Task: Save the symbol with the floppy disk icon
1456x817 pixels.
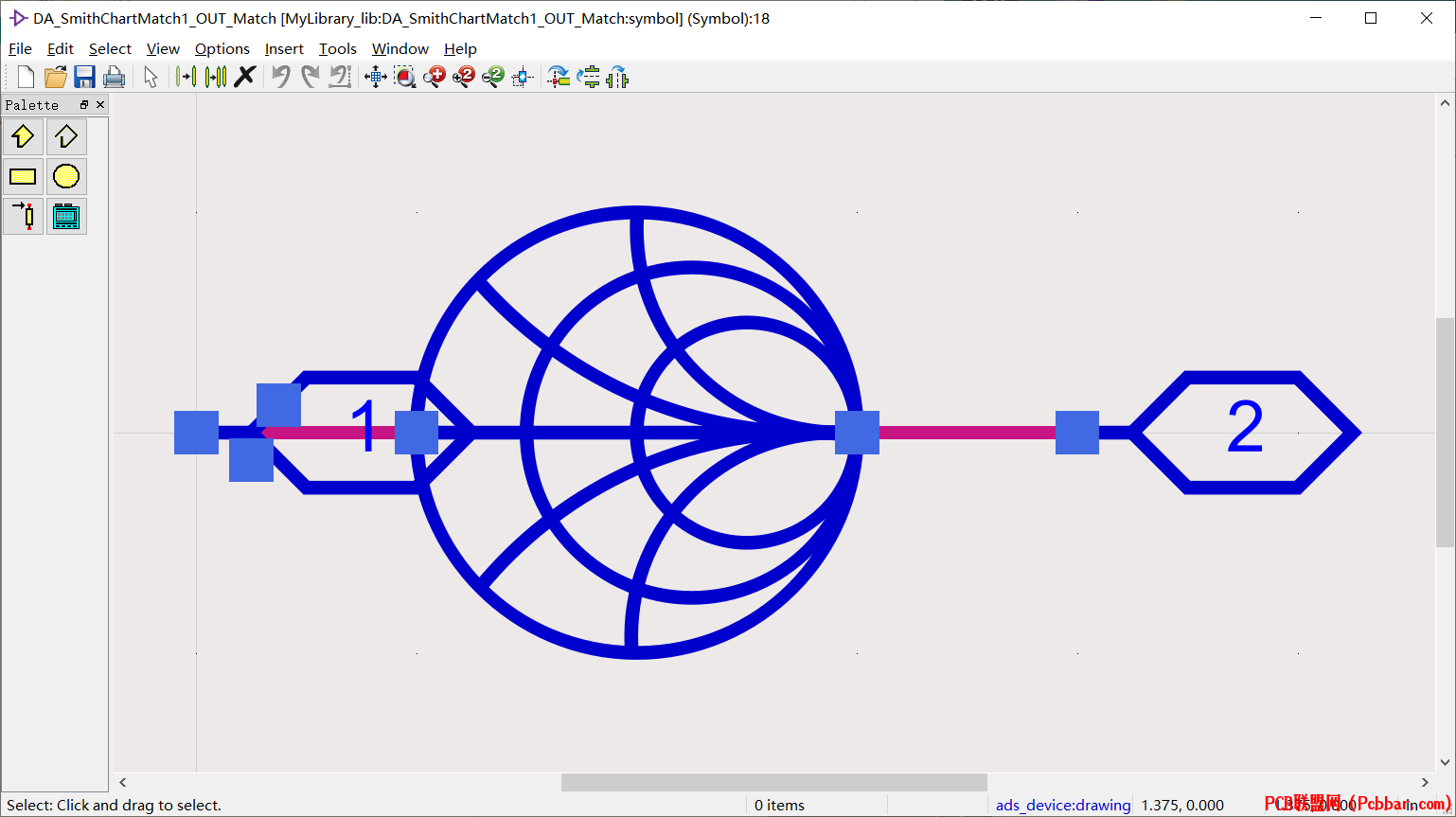Action: point(85,77)
